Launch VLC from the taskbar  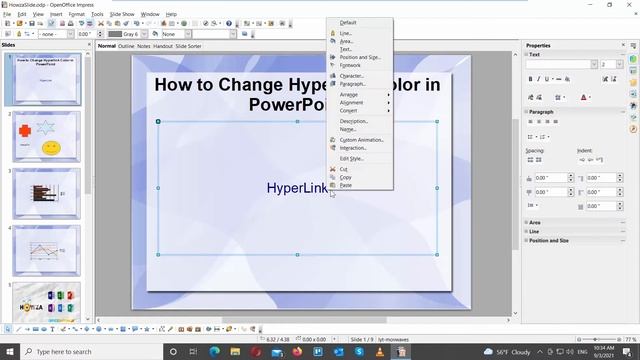click(x=380, y=351)
